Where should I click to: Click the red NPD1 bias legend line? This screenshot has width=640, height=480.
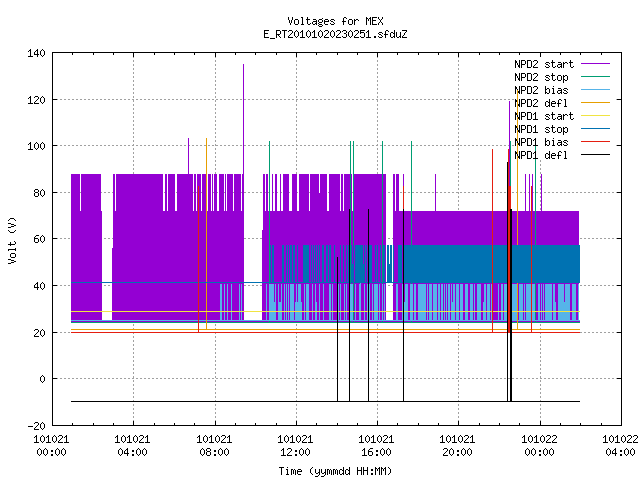(x=595, y=142)
